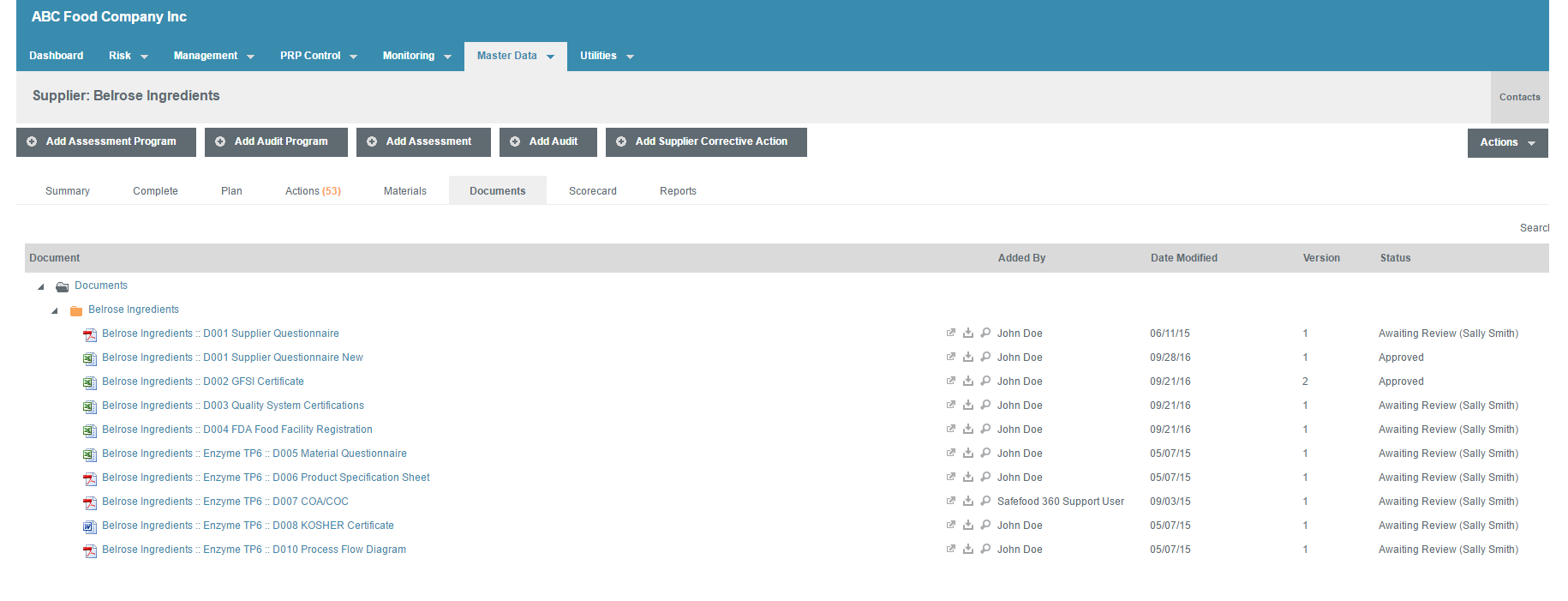Click the orange Belrose Ingredients folder icon
1568x601 pixels.
[75, 310]
